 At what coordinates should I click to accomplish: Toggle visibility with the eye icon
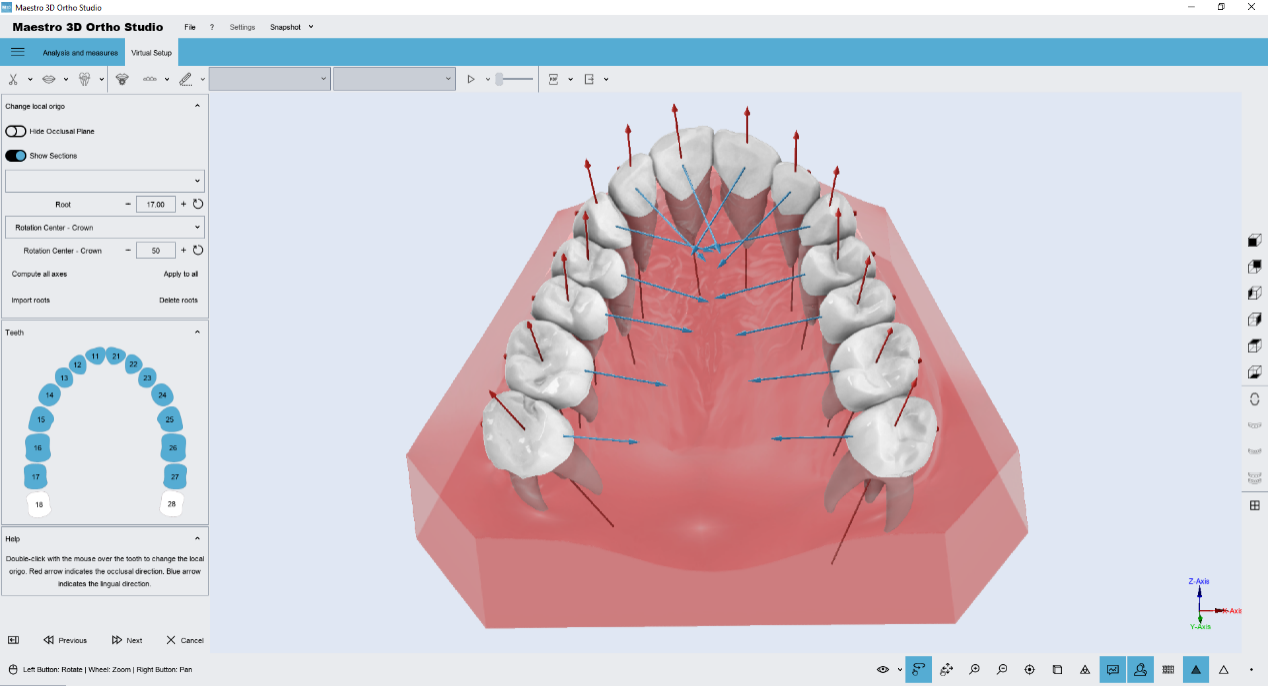pyautogui.click(x=882, y=669)
